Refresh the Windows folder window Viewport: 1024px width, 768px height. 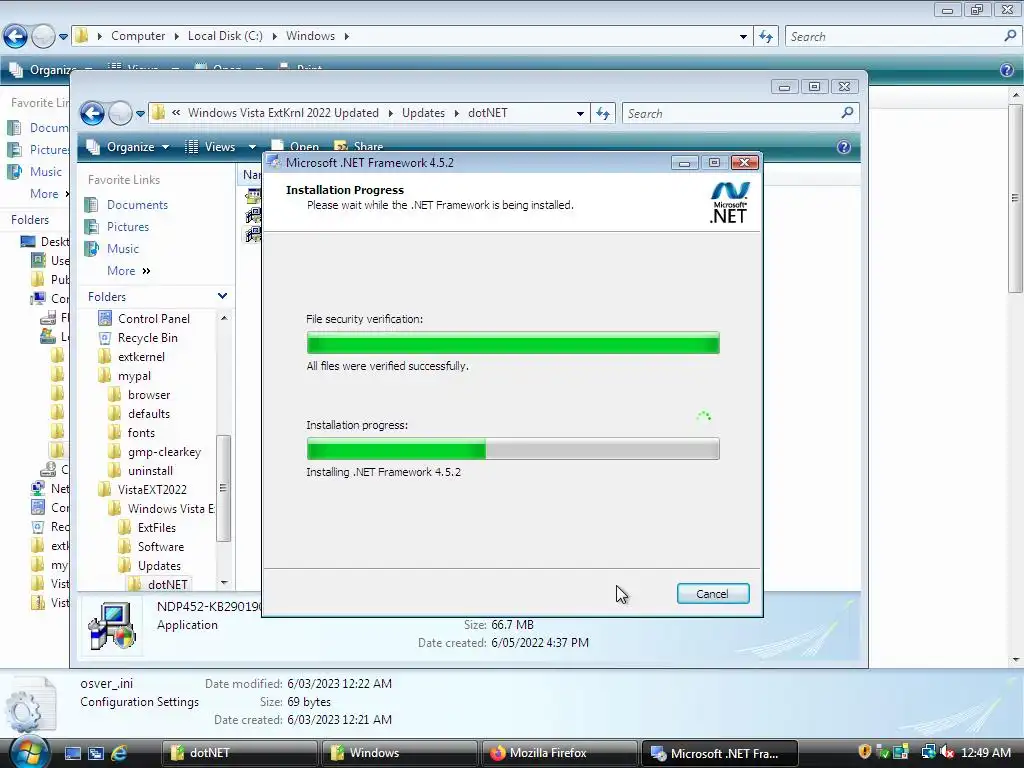[x=766, y=37]
